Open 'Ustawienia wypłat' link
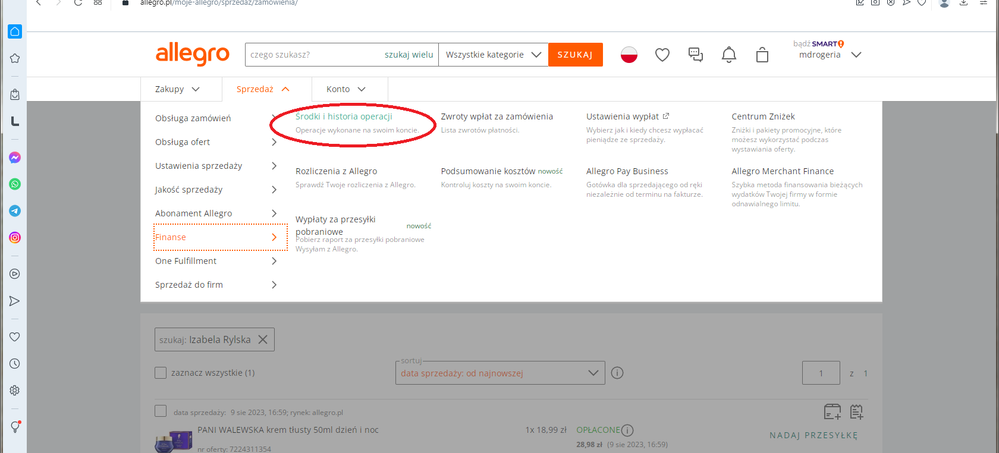This screenshot has height=453, width=999. click(628, 117)
